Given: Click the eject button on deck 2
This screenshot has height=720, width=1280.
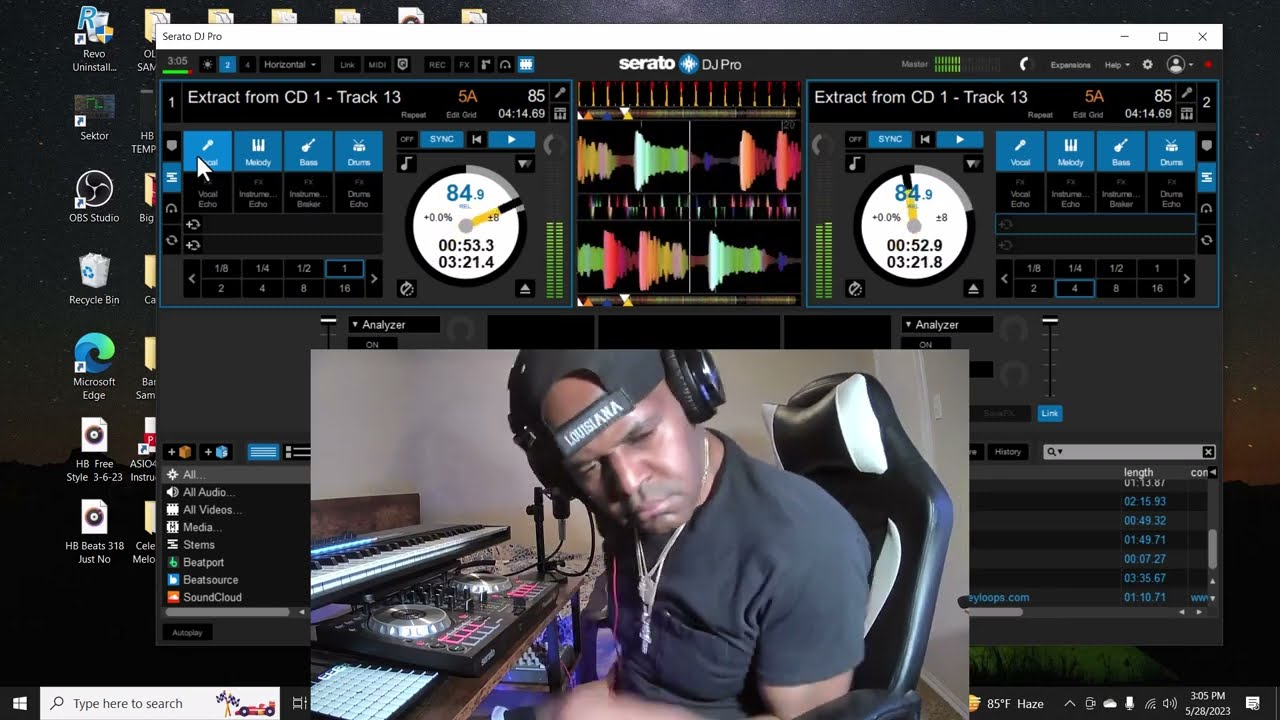Looking at the screenshot, I should coord(973,289).
